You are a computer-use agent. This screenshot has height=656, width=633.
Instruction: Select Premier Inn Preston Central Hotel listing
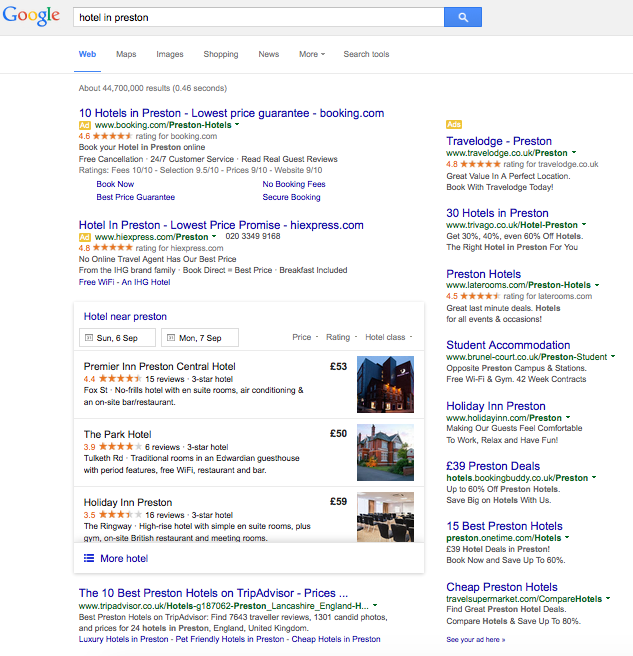(x=159, y=366)
